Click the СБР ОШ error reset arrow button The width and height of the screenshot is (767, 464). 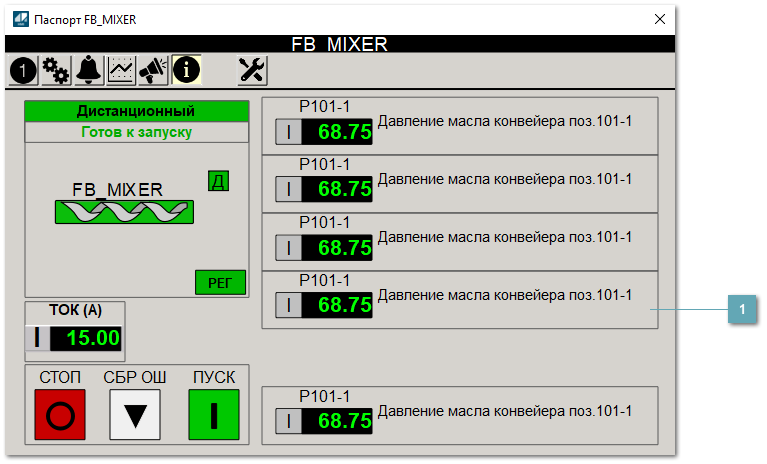tap(135, 414)
